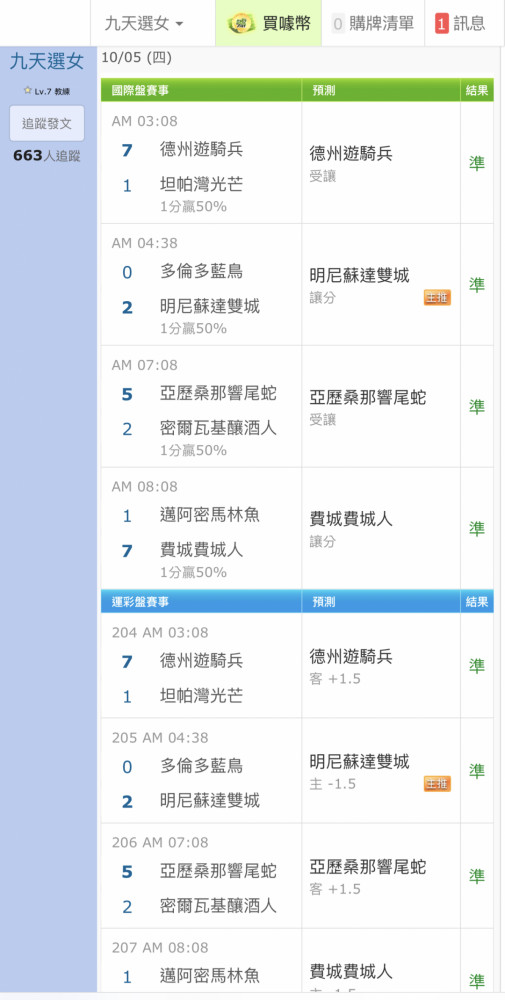Click the purchase list count badge
The width and height of the screenshot is (505, 1000).
coord(338,24)
